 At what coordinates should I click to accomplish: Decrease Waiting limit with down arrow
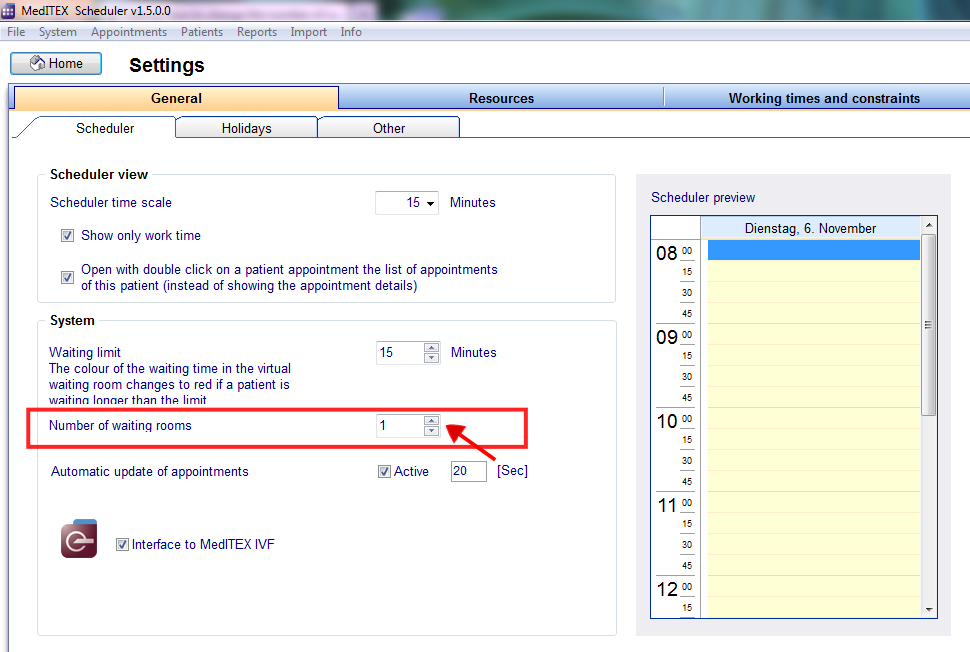click(432, 358)
